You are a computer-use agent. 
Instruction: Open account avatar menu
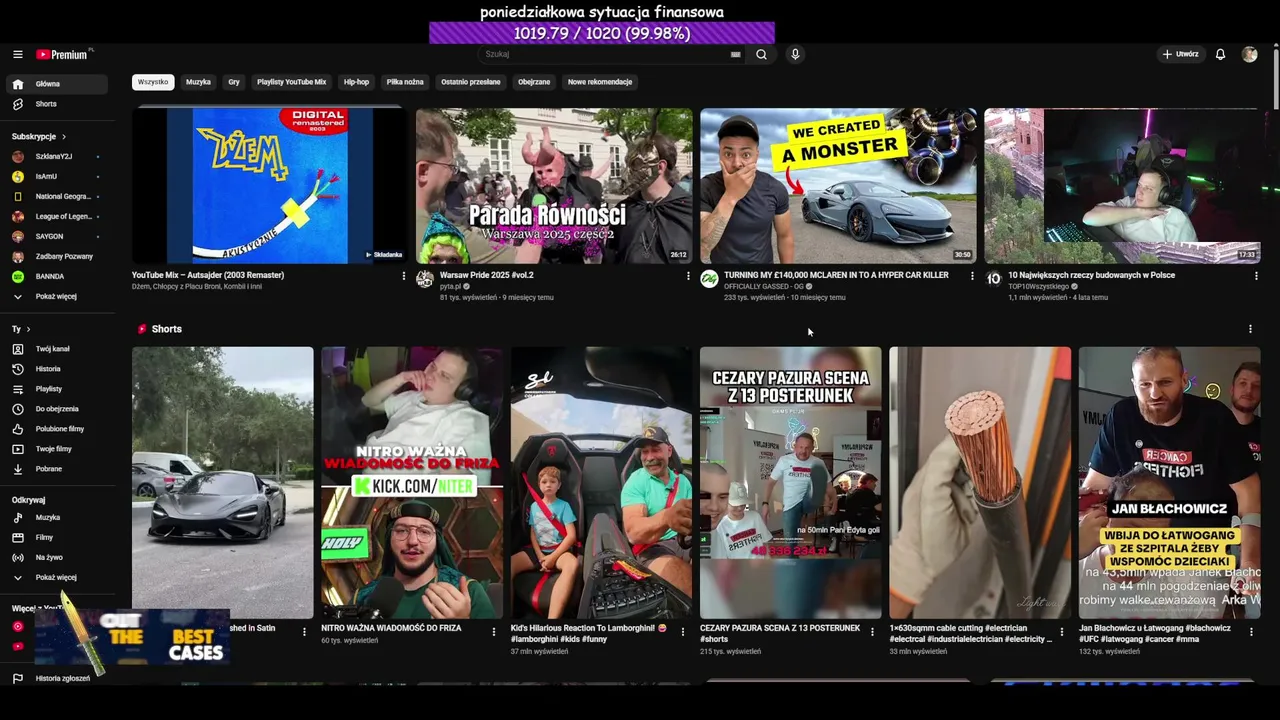(1249, 55)
